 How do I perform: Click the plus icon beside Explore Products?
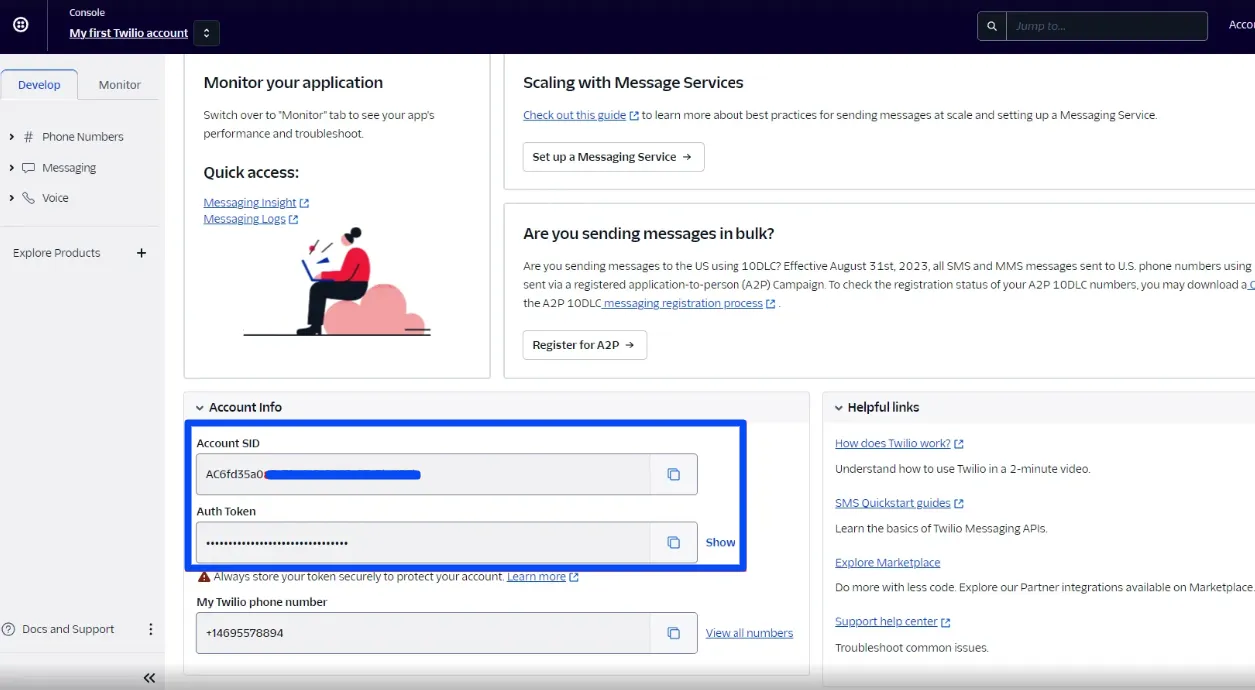pos(141,253)
